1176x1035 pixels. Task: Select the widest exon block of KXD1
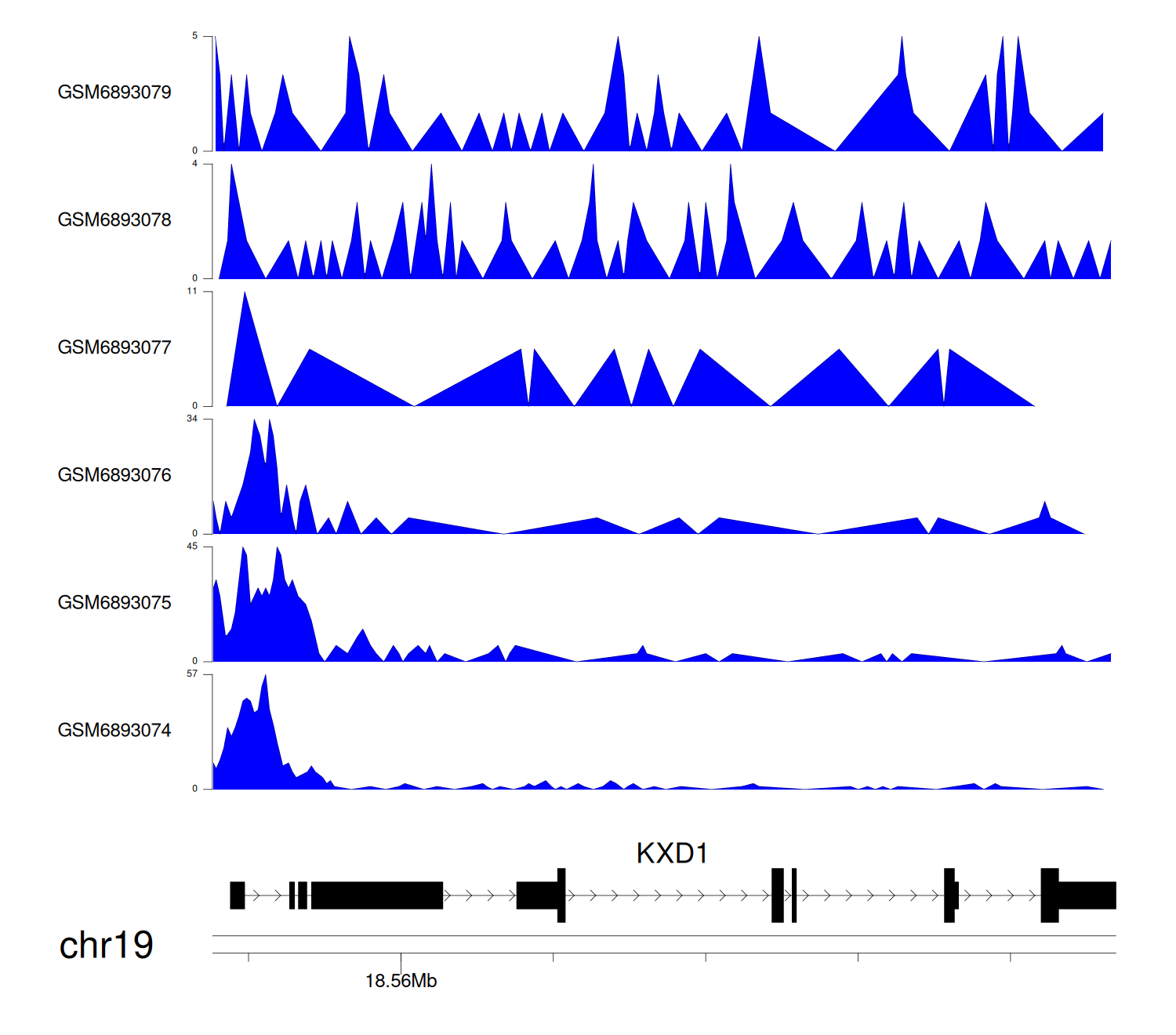pos(377,895)
